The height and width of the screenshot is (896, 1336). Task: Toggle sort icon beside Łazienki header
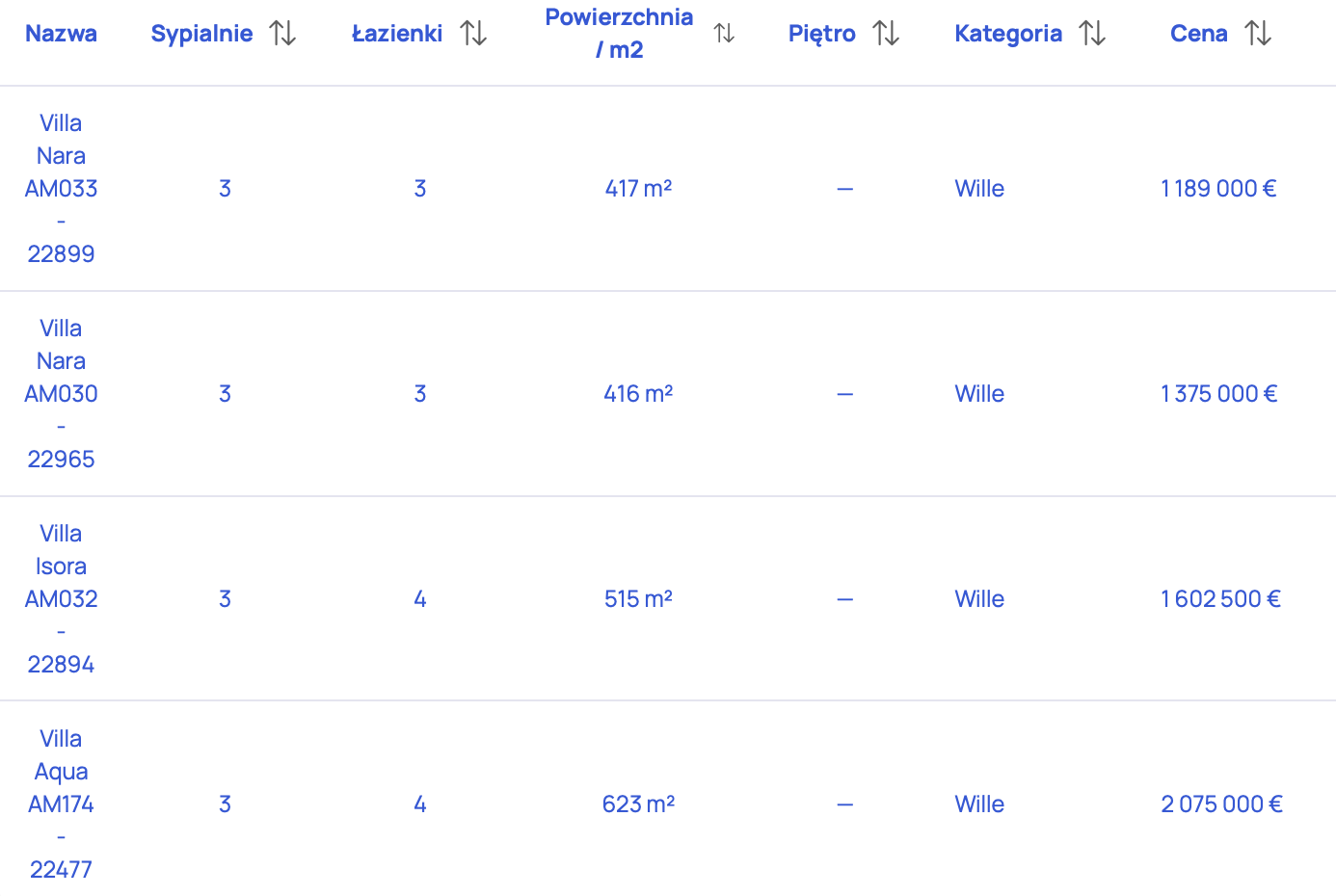[473, 34]
